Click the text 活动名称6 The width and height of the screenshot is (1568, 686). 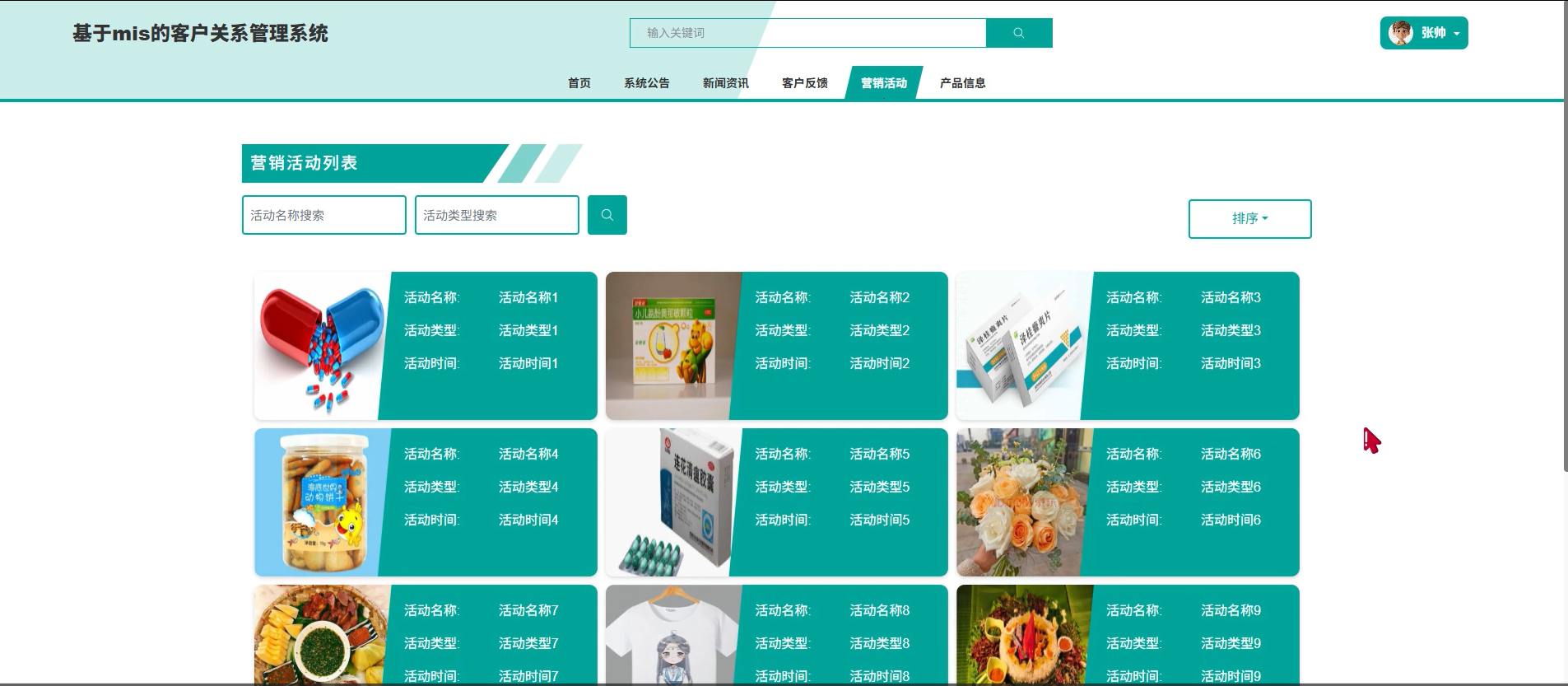tap(1231, 454)
